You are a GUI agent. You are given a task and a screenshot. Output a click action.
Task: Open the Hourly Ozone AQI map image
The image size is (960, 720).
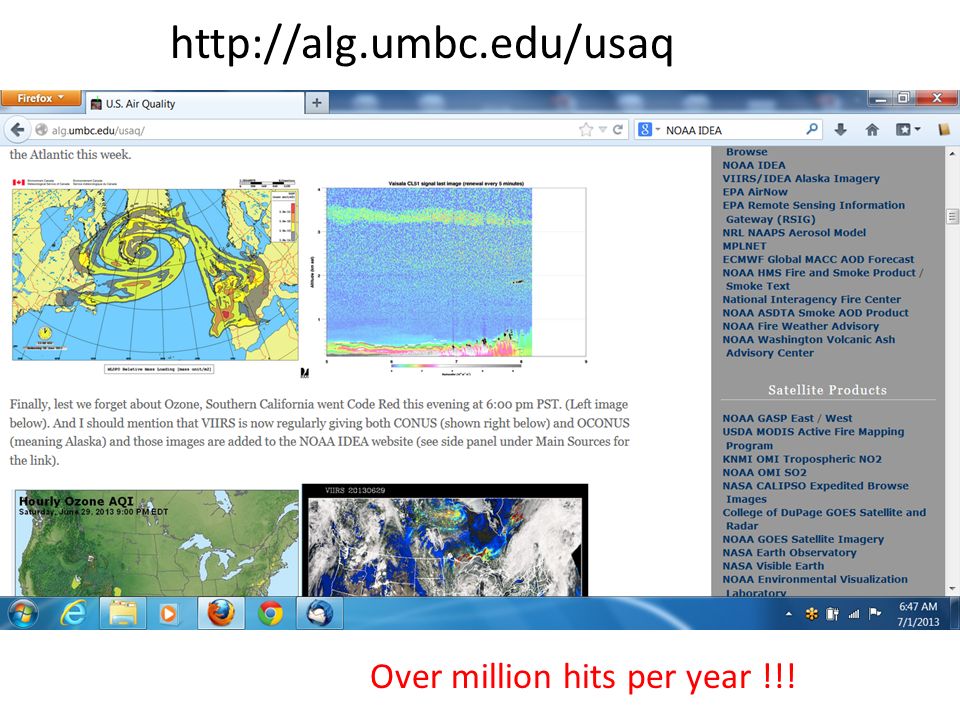point(156,542)
